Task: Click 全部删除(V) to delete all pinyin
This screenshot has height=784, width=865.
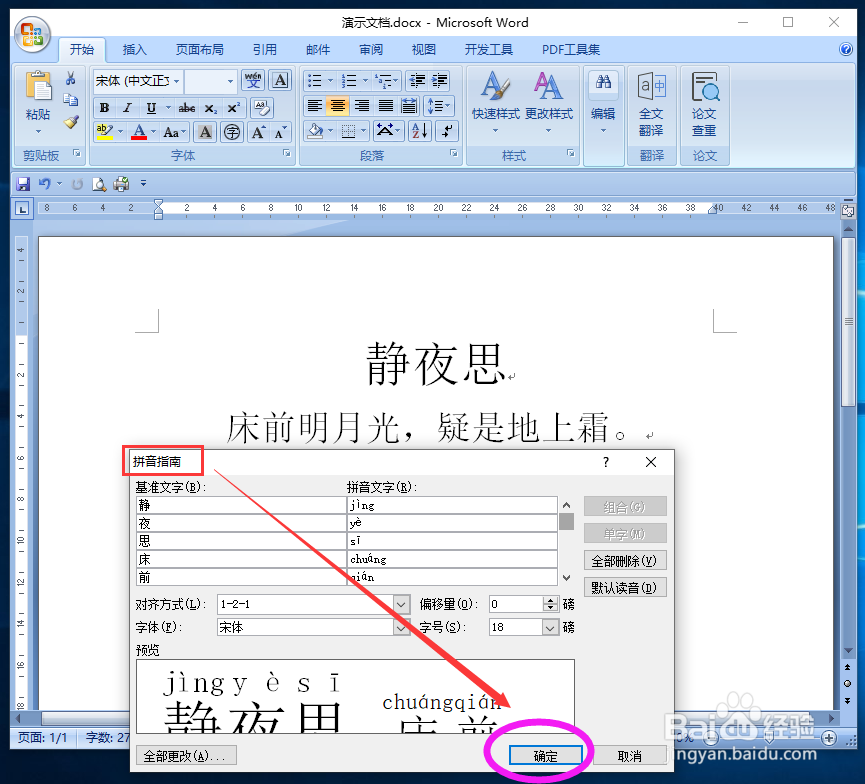Action: (x=625, y=561)
